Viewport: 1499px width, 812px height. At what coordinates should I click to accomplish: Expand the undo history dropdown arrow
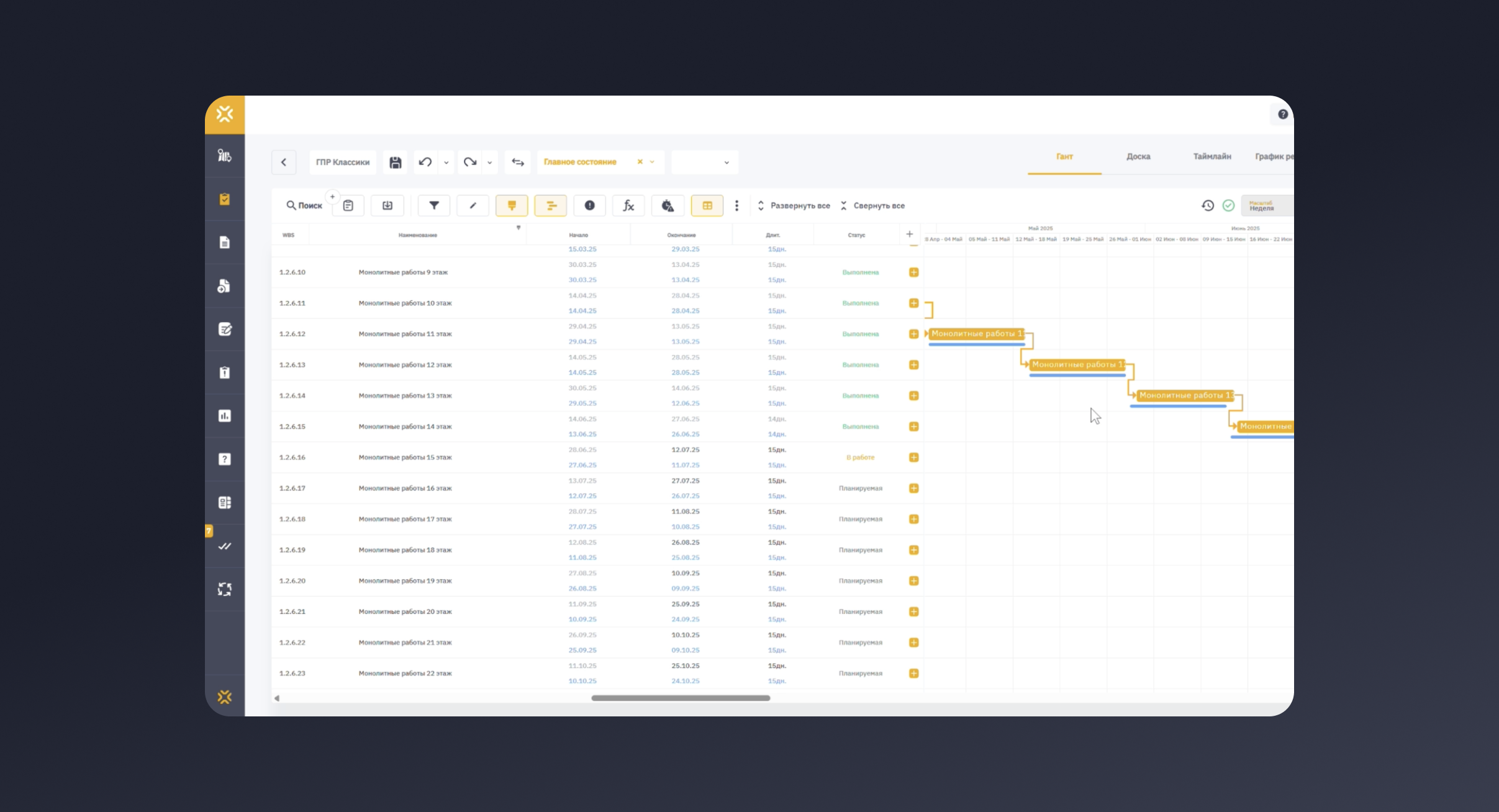[446, 163]
